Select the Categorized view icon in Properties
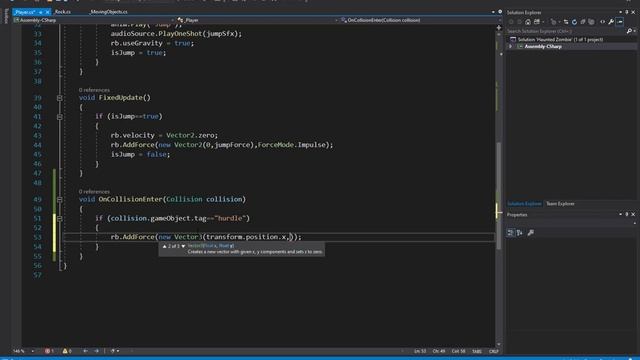Screen dimensions: 640x360 pyautogui.click(x=511, y=233)
